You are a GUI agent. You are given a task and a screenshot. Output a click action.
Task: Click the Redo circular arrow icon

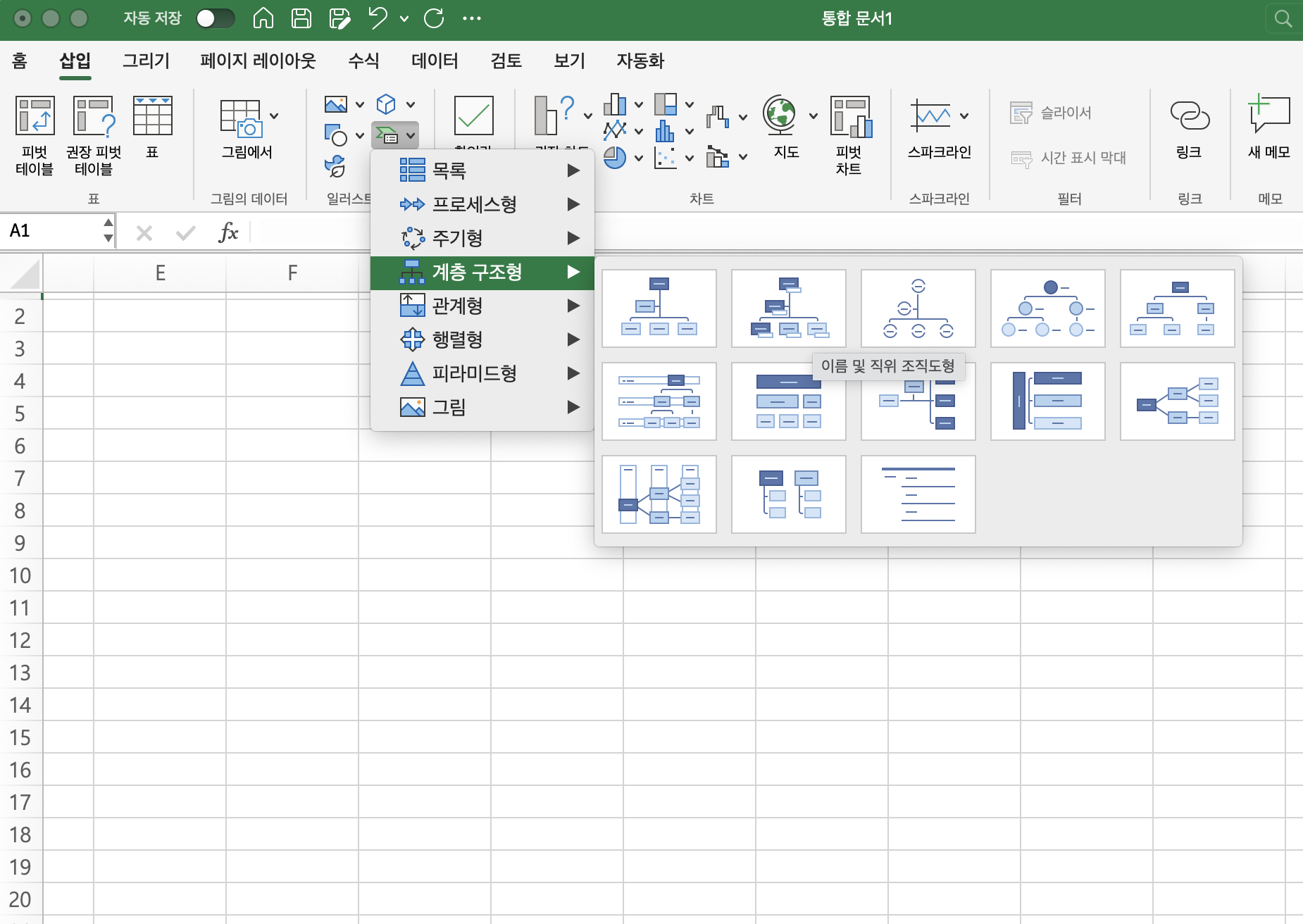pyautogui.click(x=434, y=18)
